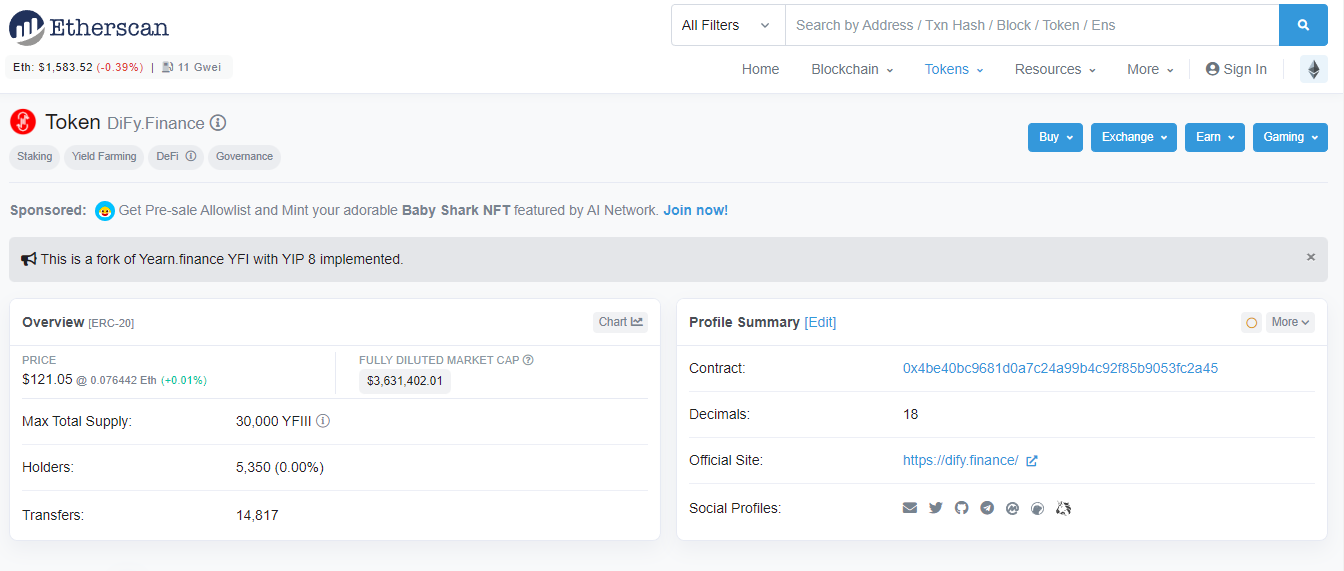Expand the More navigation menu
The width and height of the screenshot is (1344, 571).
tap(1150, 69)
